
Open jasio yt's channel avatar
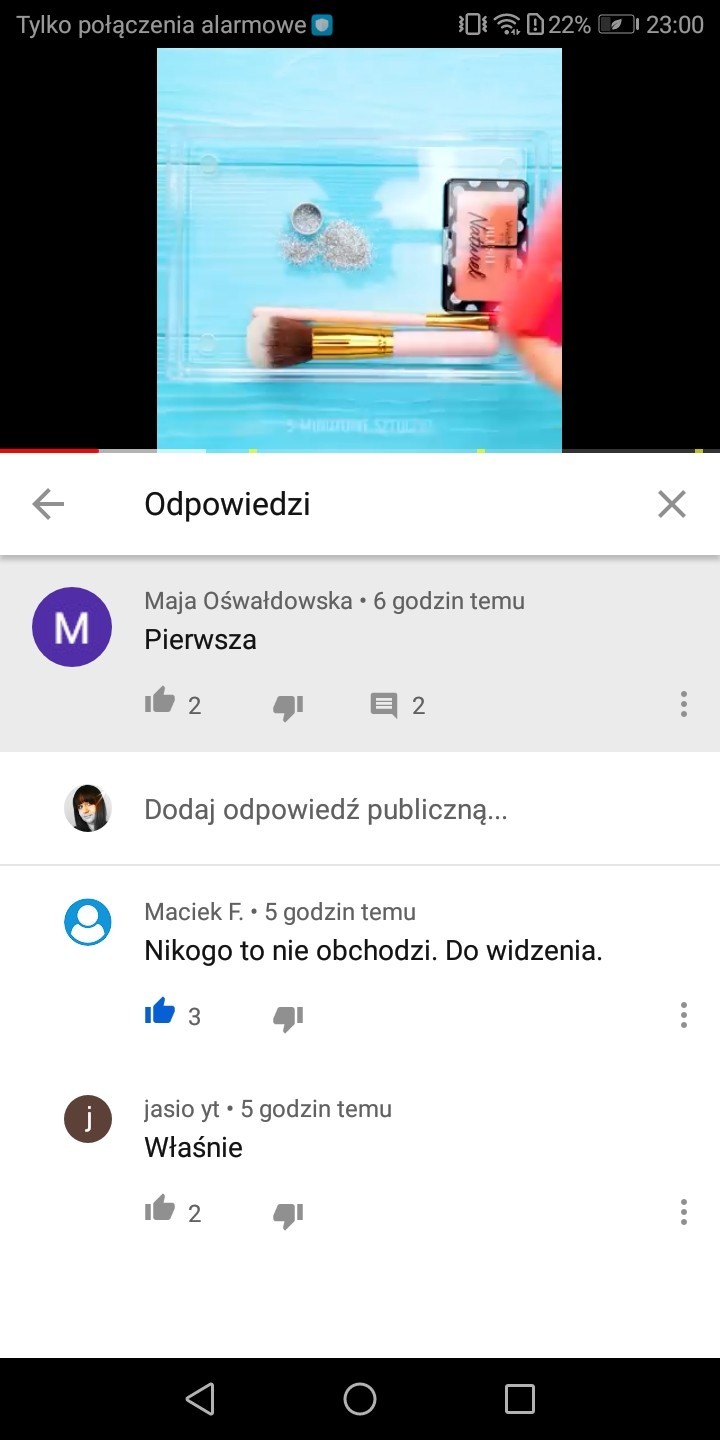pos(88,1118)
